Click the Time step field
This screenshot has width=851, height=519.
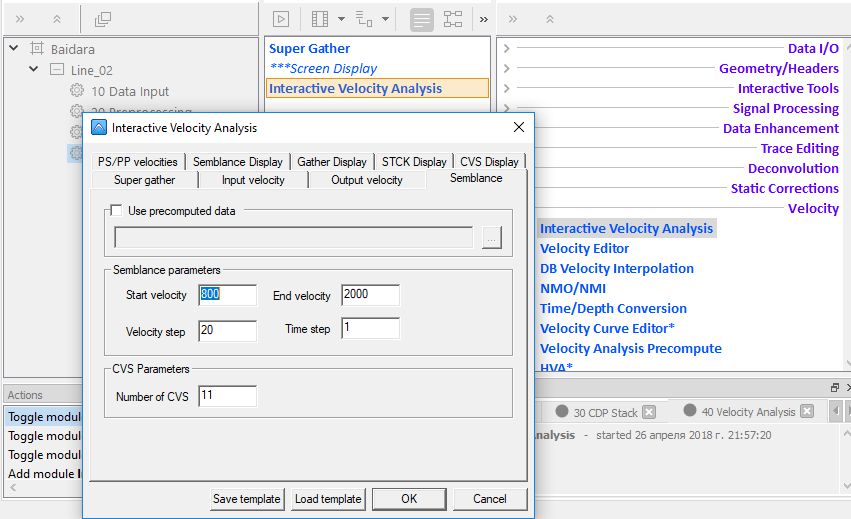tap(370, 328)
